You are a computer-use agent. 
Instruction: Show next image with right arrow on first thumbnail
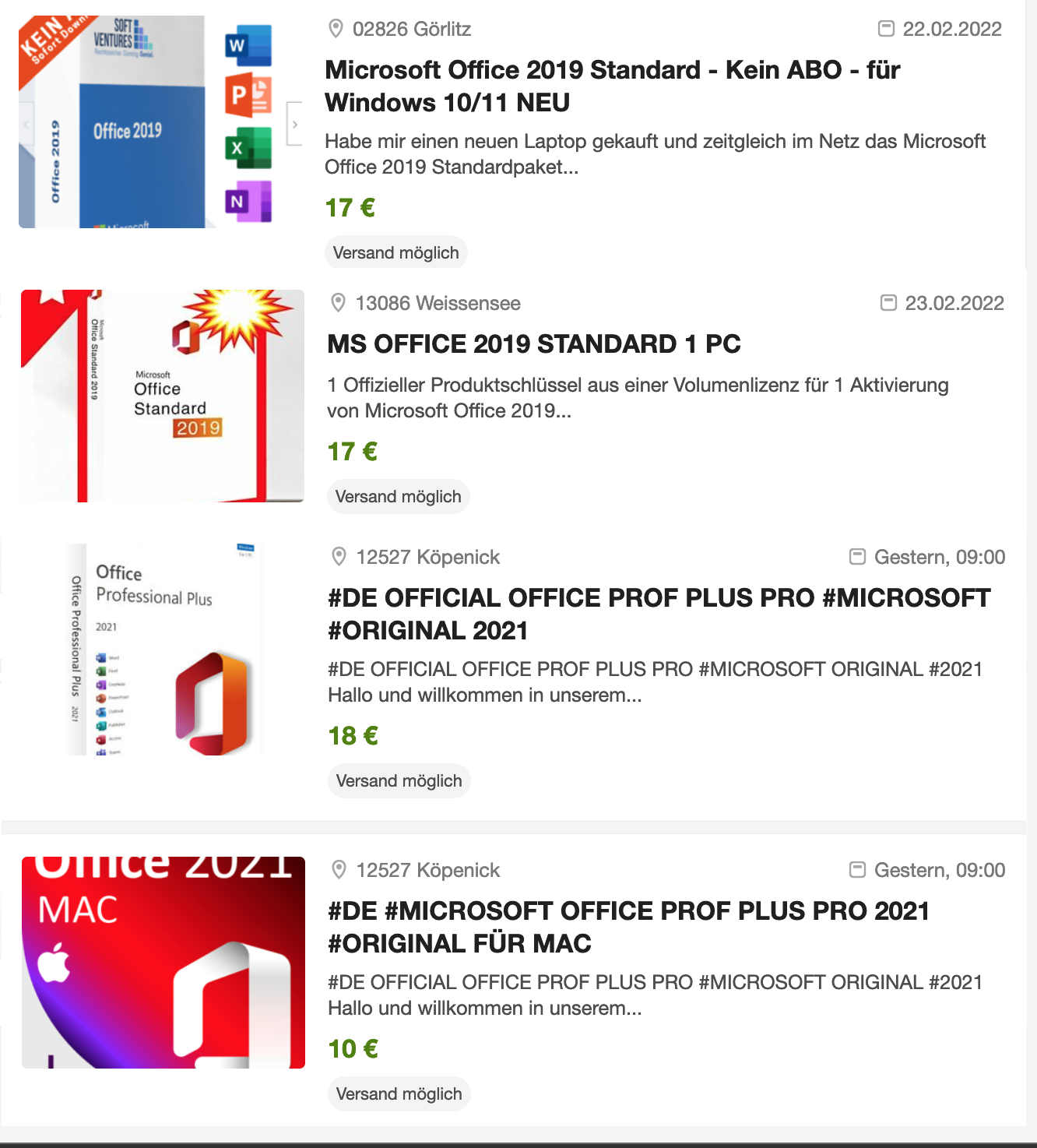pyautogui.click(x=294, y=124)
